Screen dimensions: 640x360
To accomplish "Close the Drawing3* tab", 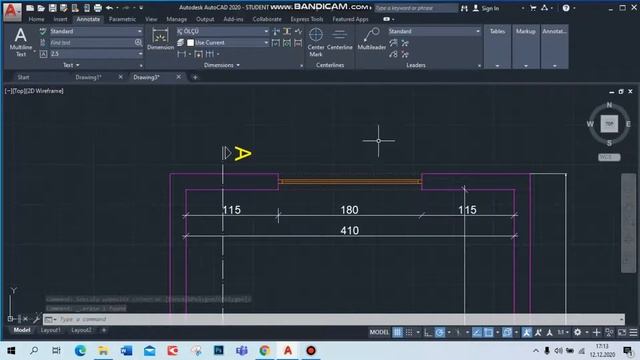I will (178, 77).
